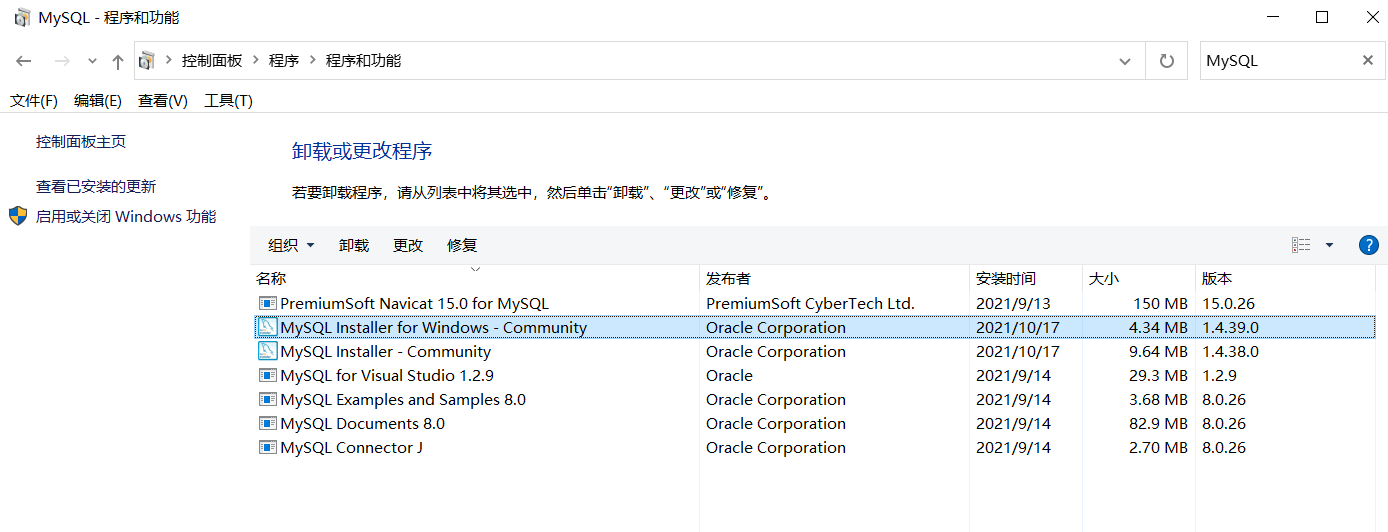This screenshot has height=532, width=1388.
Task: Click 控制面板 in the address breadcrumb
Action: (x=212, y=61)
